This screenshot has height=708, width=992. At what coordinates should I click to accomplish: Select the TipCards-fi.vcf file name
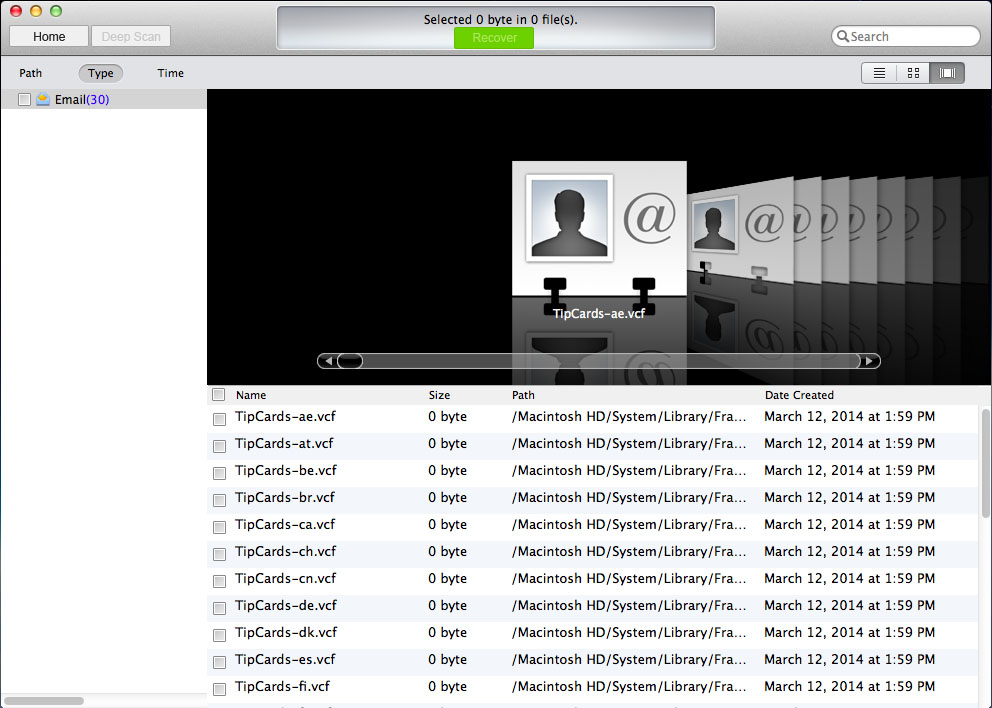[283, 686]
